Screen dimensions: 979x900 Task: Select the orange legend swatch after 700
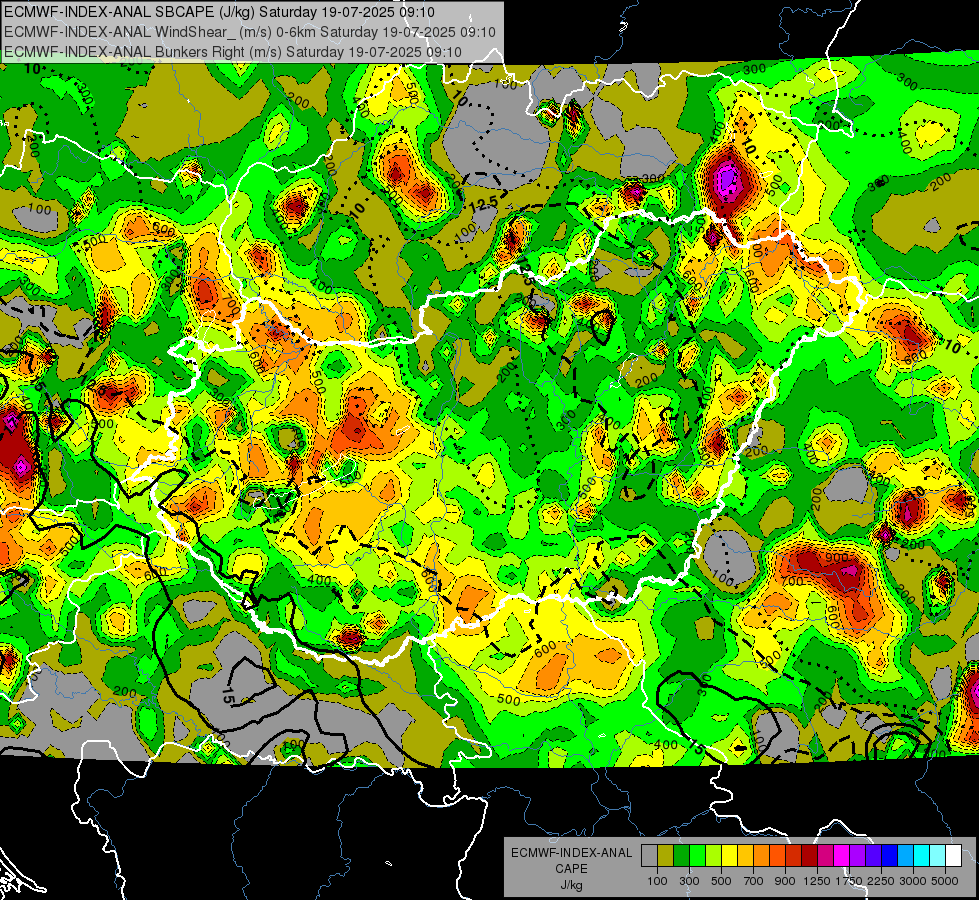[762, 856]
